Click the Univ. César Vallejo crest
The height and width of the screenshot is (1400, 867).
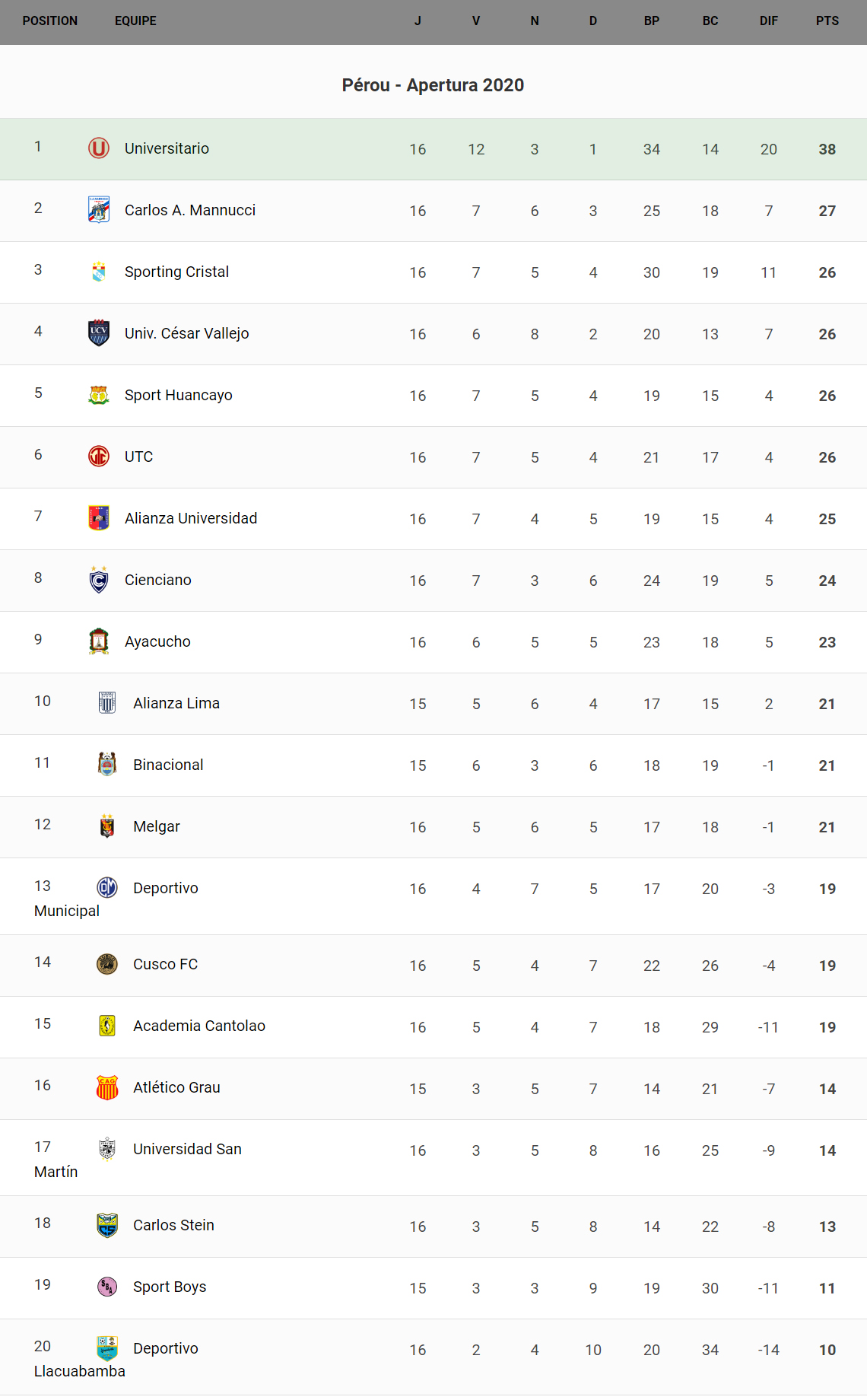[99, 333]
